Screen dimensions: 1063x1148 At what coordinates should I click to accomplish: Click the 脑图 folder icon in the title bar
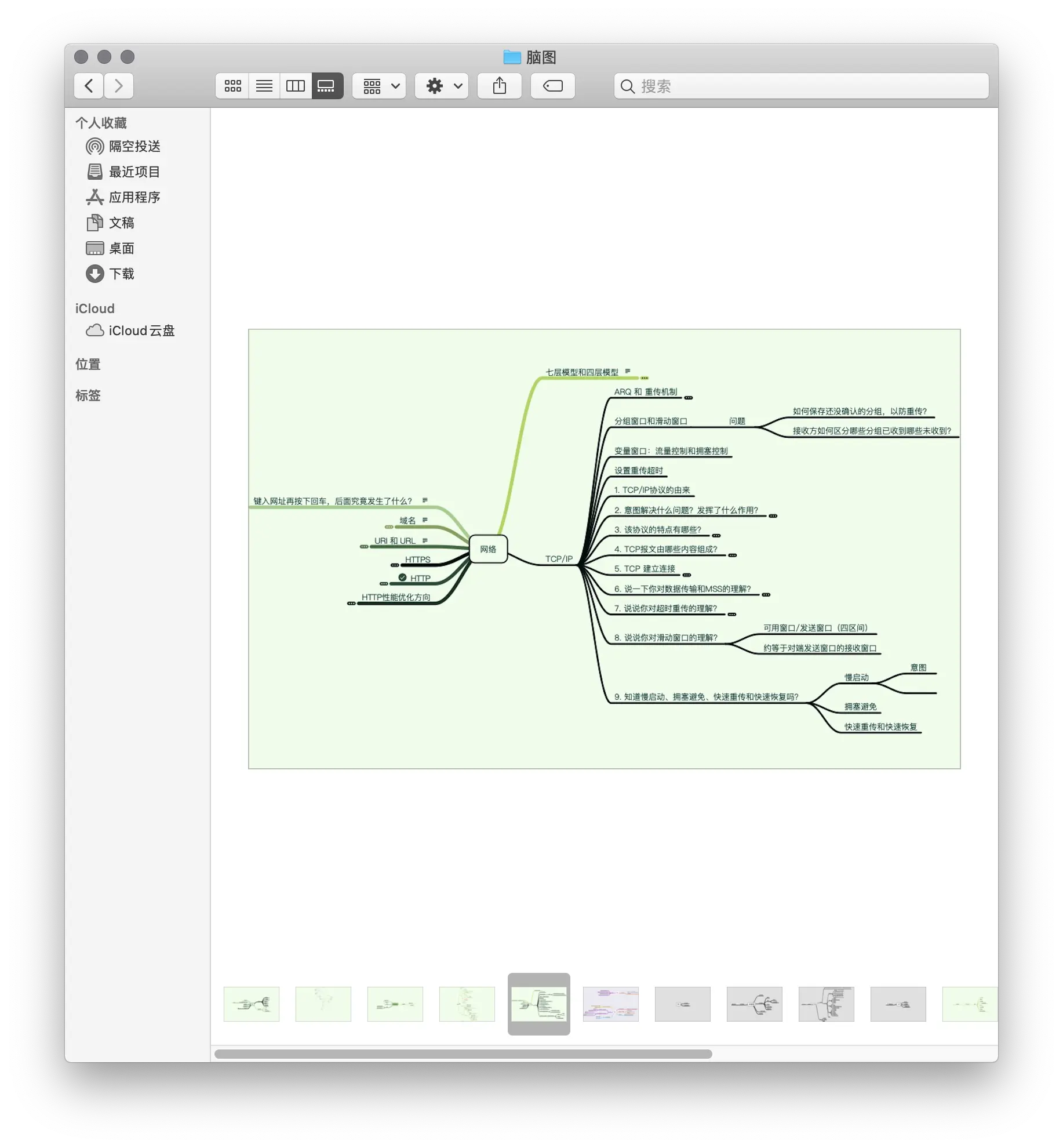pyautogui.click(x=512, y=57)
